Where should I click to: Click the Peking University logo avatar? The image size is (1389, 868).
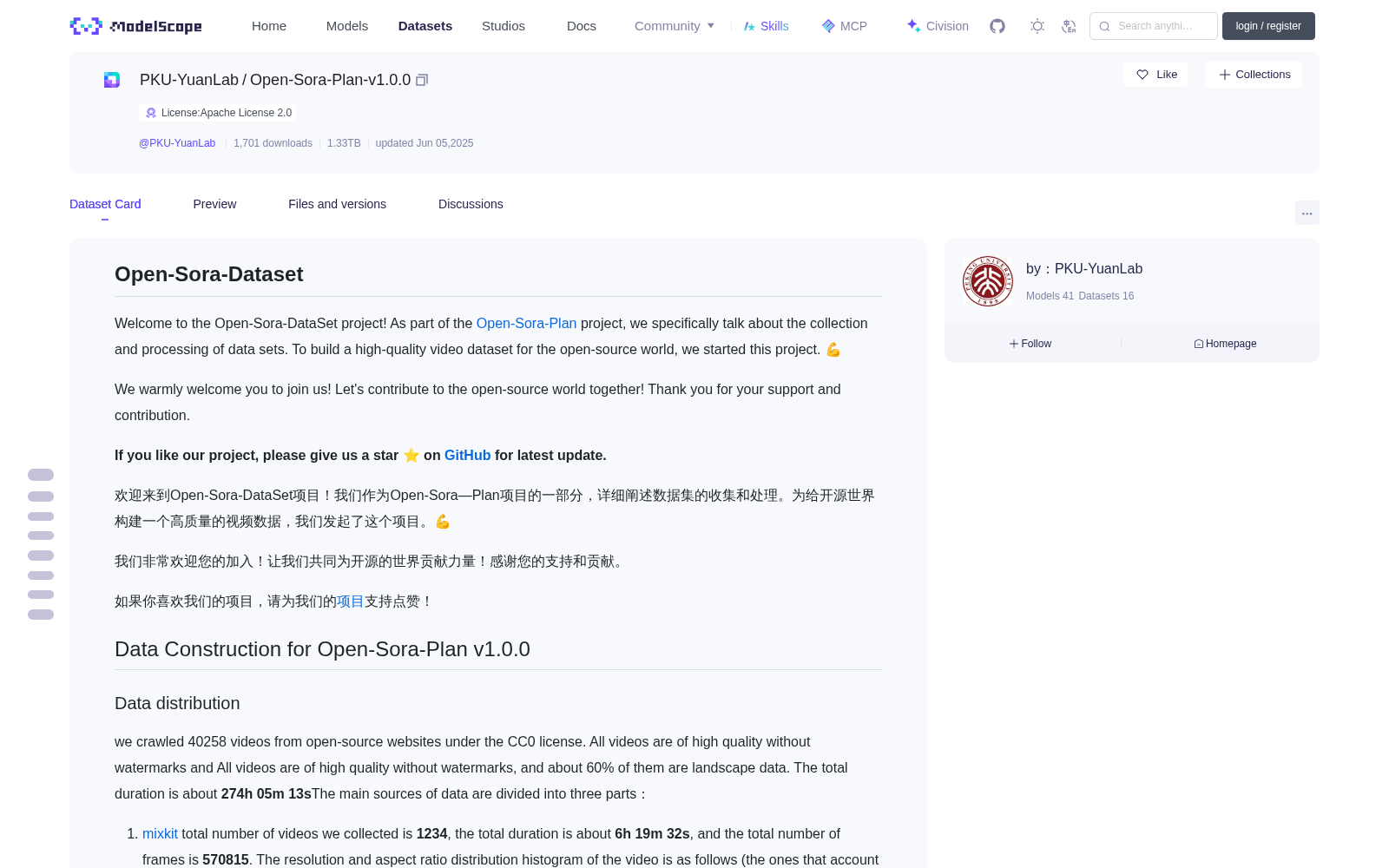point(988,281)
